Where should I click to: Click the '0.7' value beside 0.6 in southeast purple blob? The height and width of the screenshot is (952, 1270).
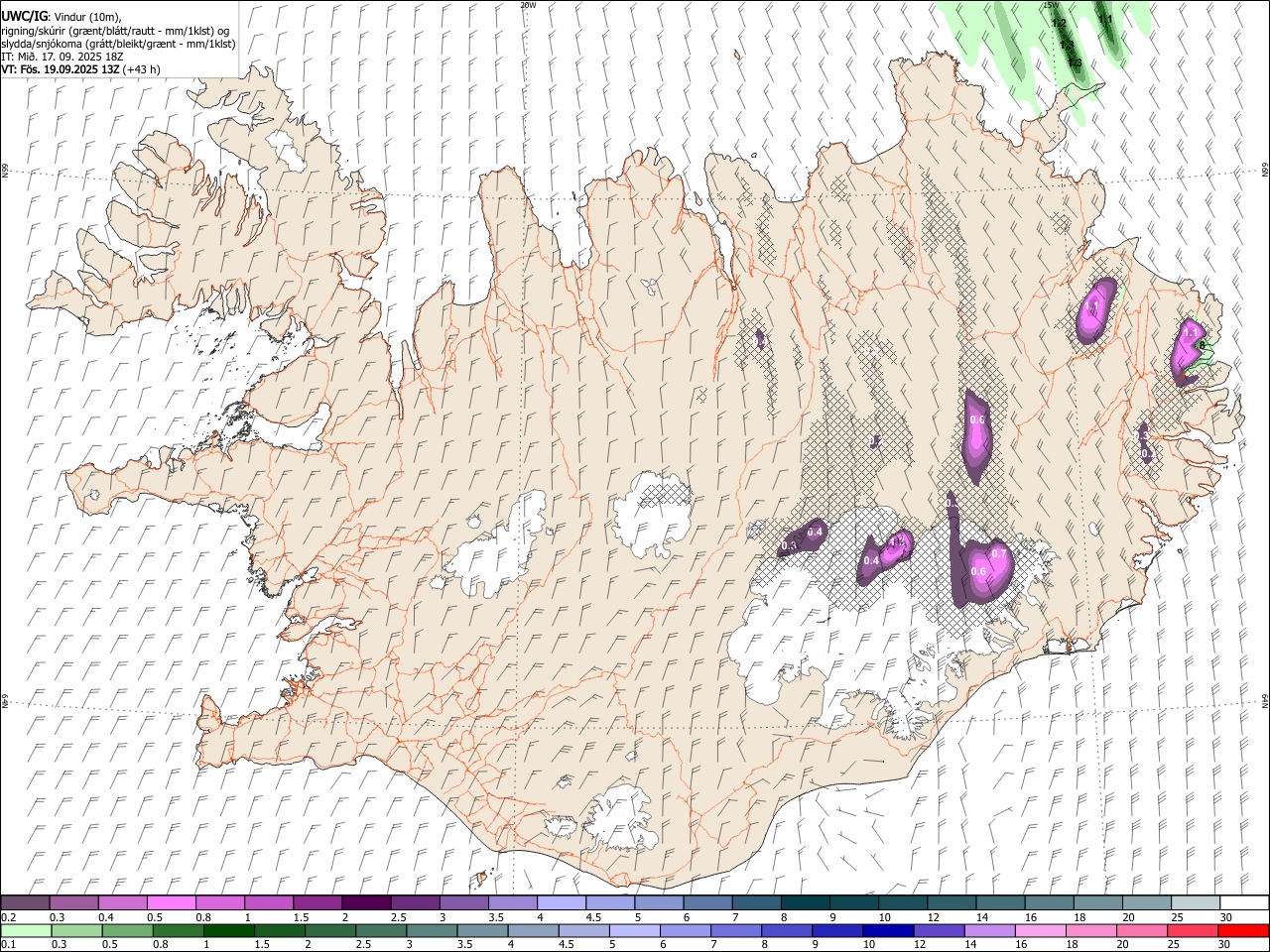click(x=999, y=553)
